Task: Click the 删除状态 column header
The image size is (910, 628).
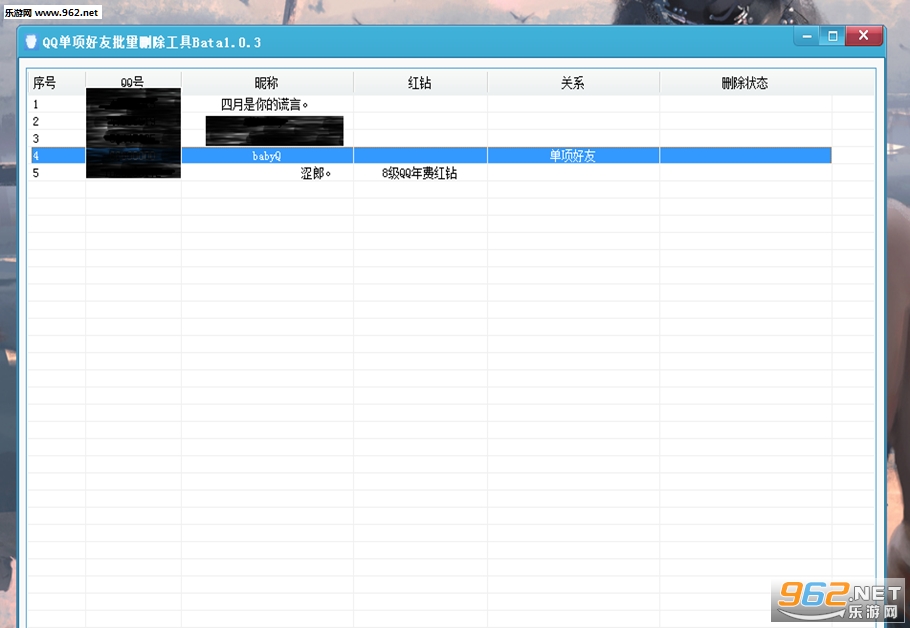Action: tap(745, 83)
